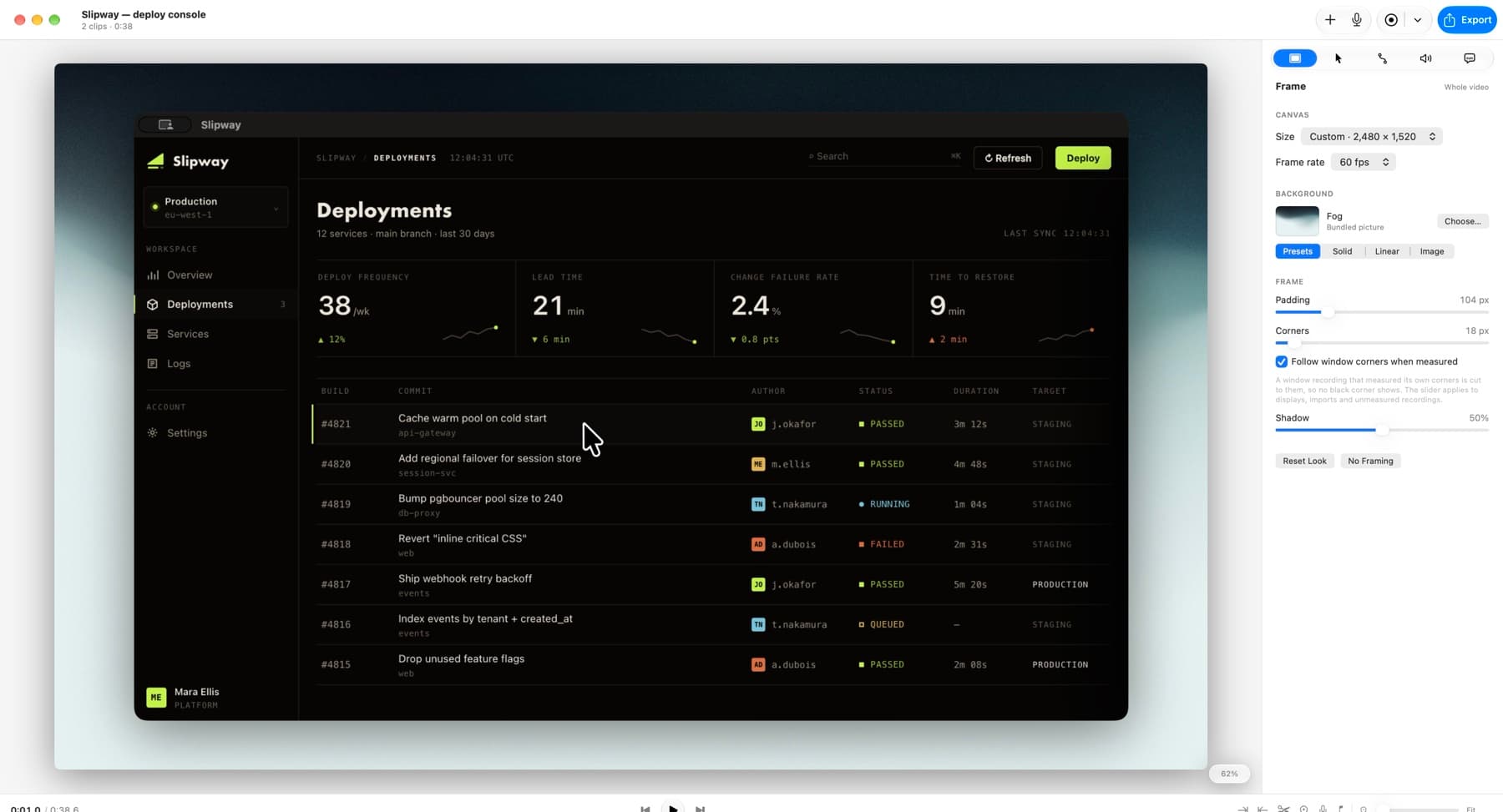Click the Deployments cube icon in the sidebar
This screenshot has width=1503, height=812.
153,305
